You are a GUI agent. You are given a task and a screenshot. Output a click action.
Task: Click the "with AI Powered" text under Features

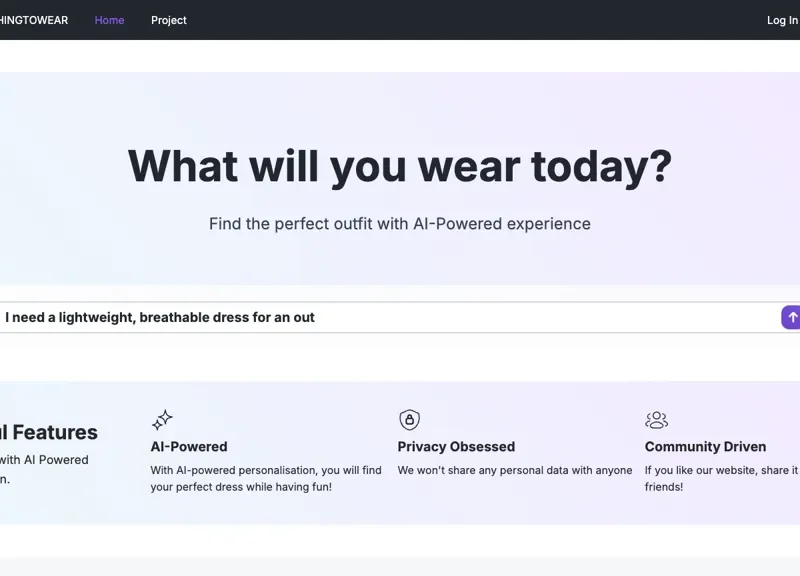[x=45, y=460]
